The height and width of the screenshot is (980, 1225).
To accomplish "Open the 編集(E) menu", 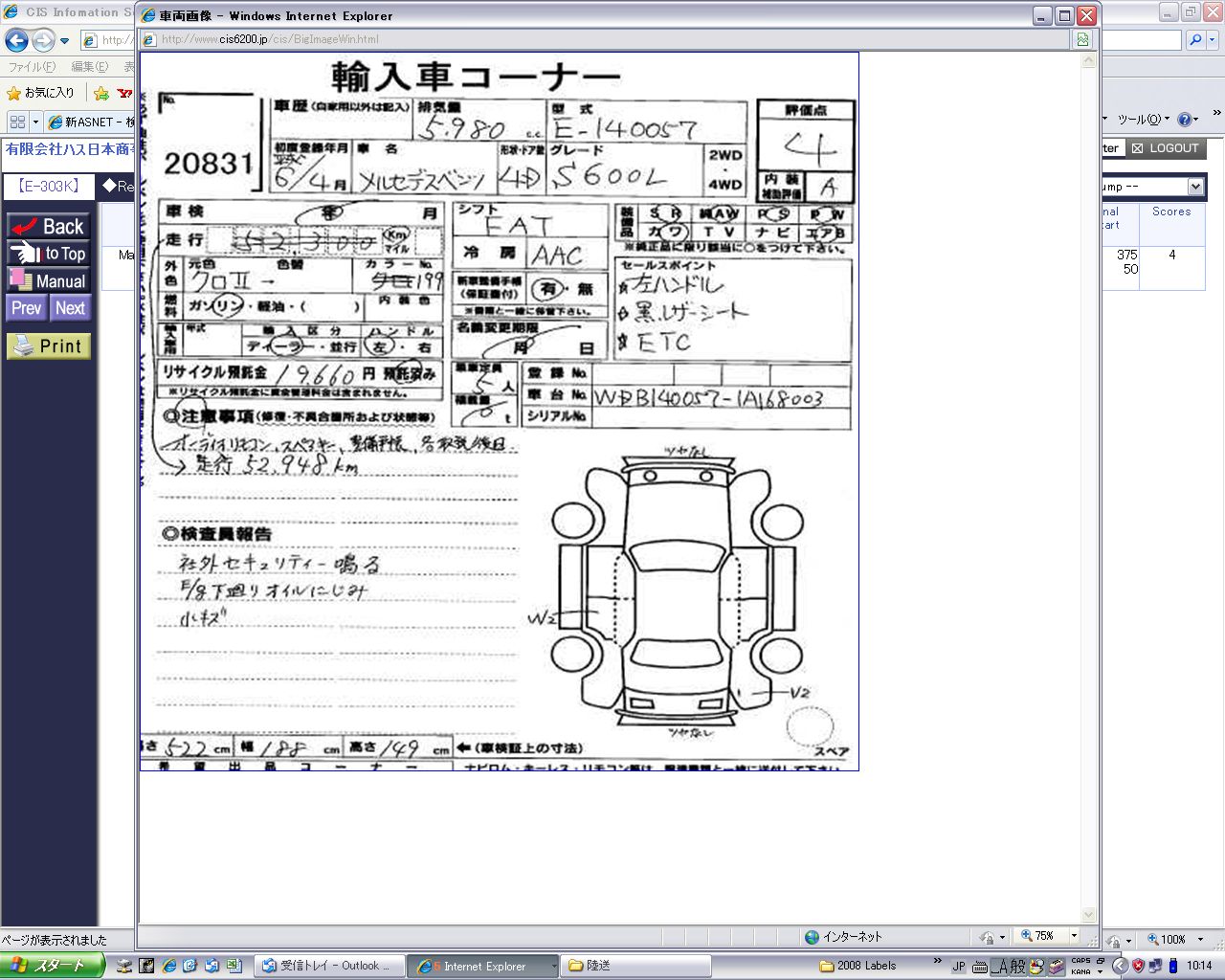I will [89, 67].
